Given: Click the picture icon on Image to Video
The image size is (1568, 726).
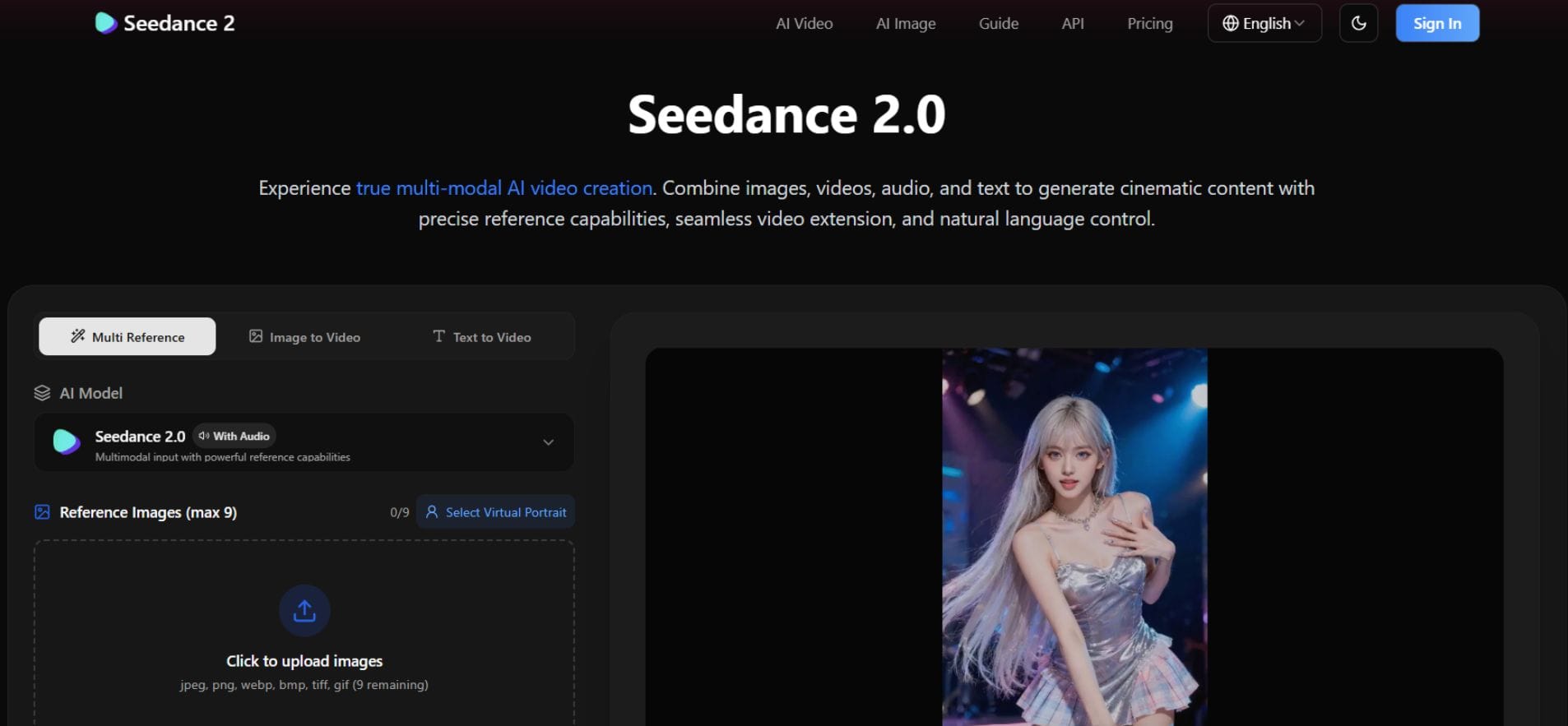Looking at the screenshot, I should [256, 336].
